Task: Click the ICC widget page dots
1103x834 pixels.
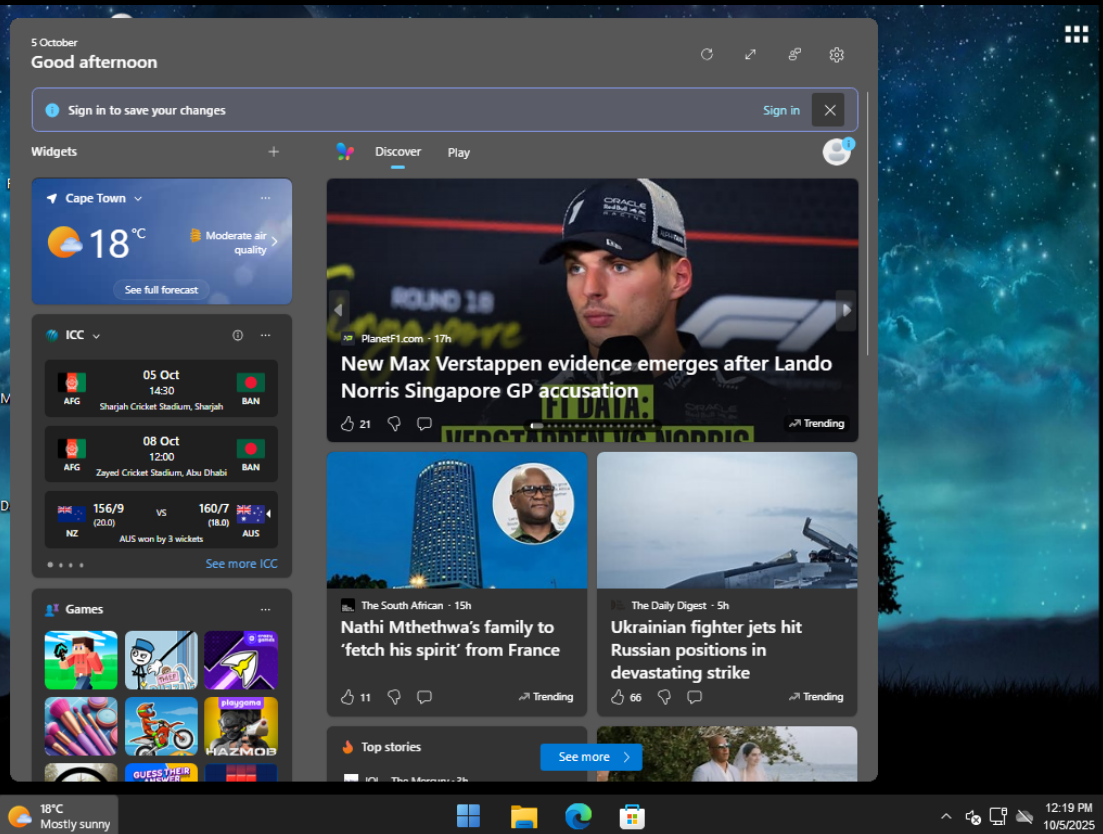Action: [x=65, y=565]
